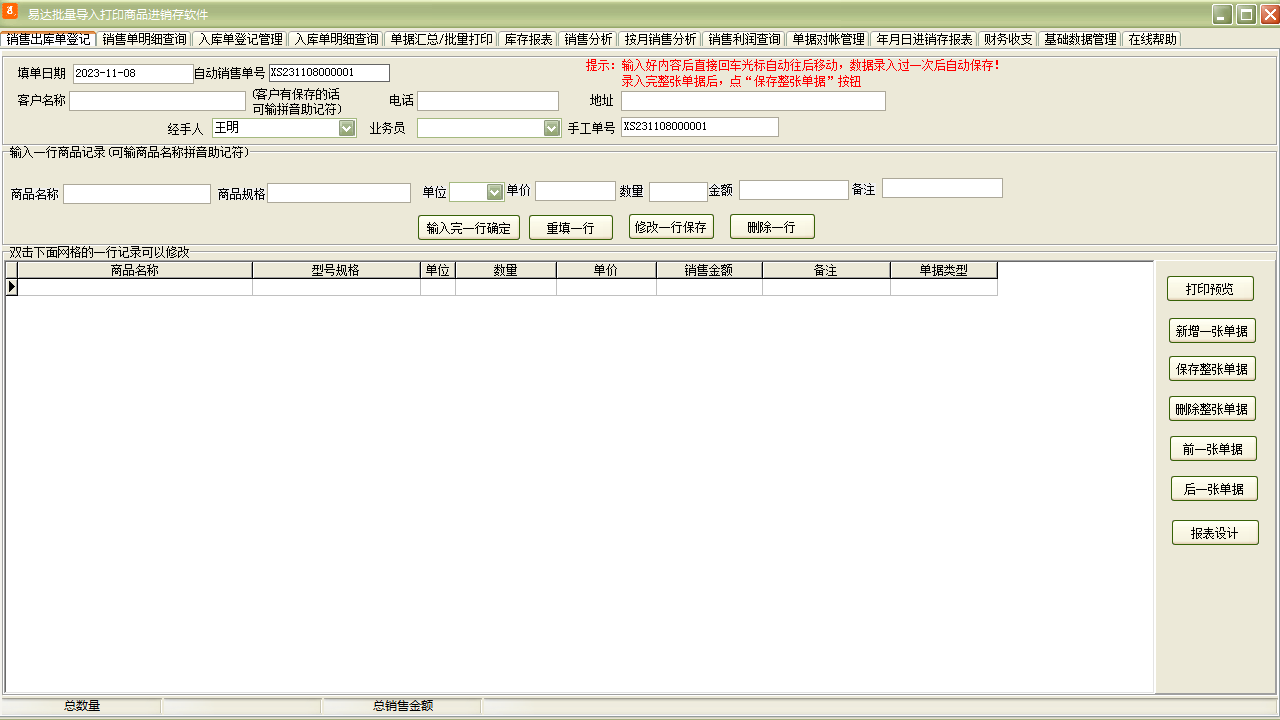The image size is (1280, 720).
Task: Click 输入完一行确定 button
Action: click(469, 228)
